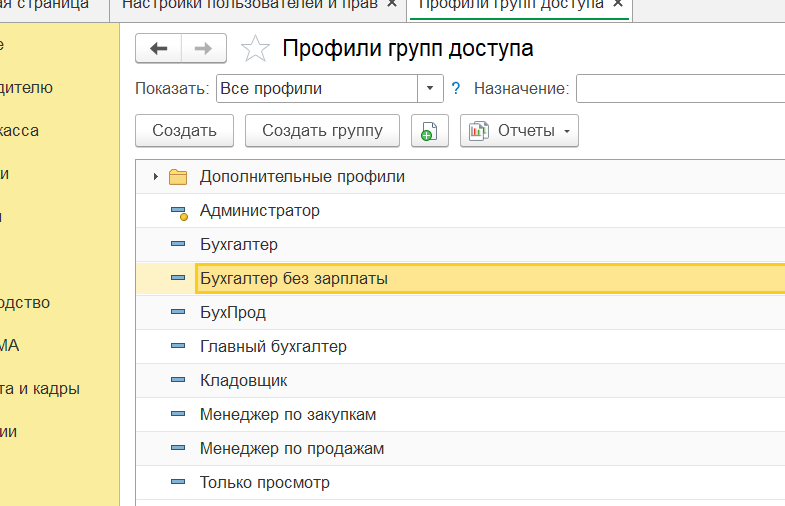Select the Менеджер по продажам profile
Viewport: 785px width, 506px height.
(292, 449)
